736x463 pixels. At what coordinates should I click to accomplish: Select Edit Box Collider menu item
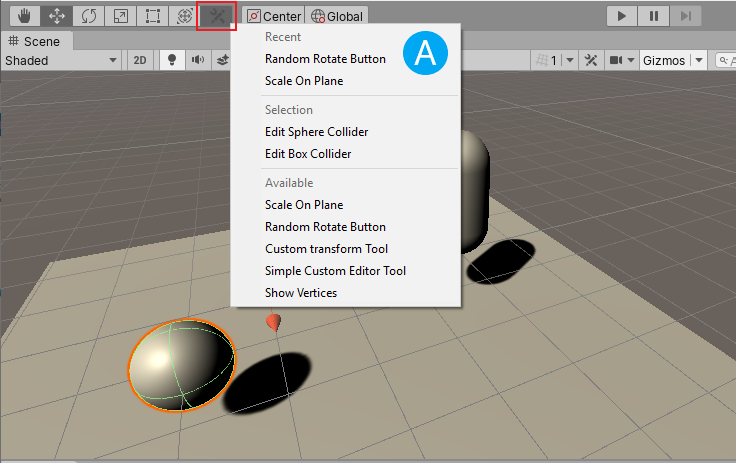(x=308, y=154)
